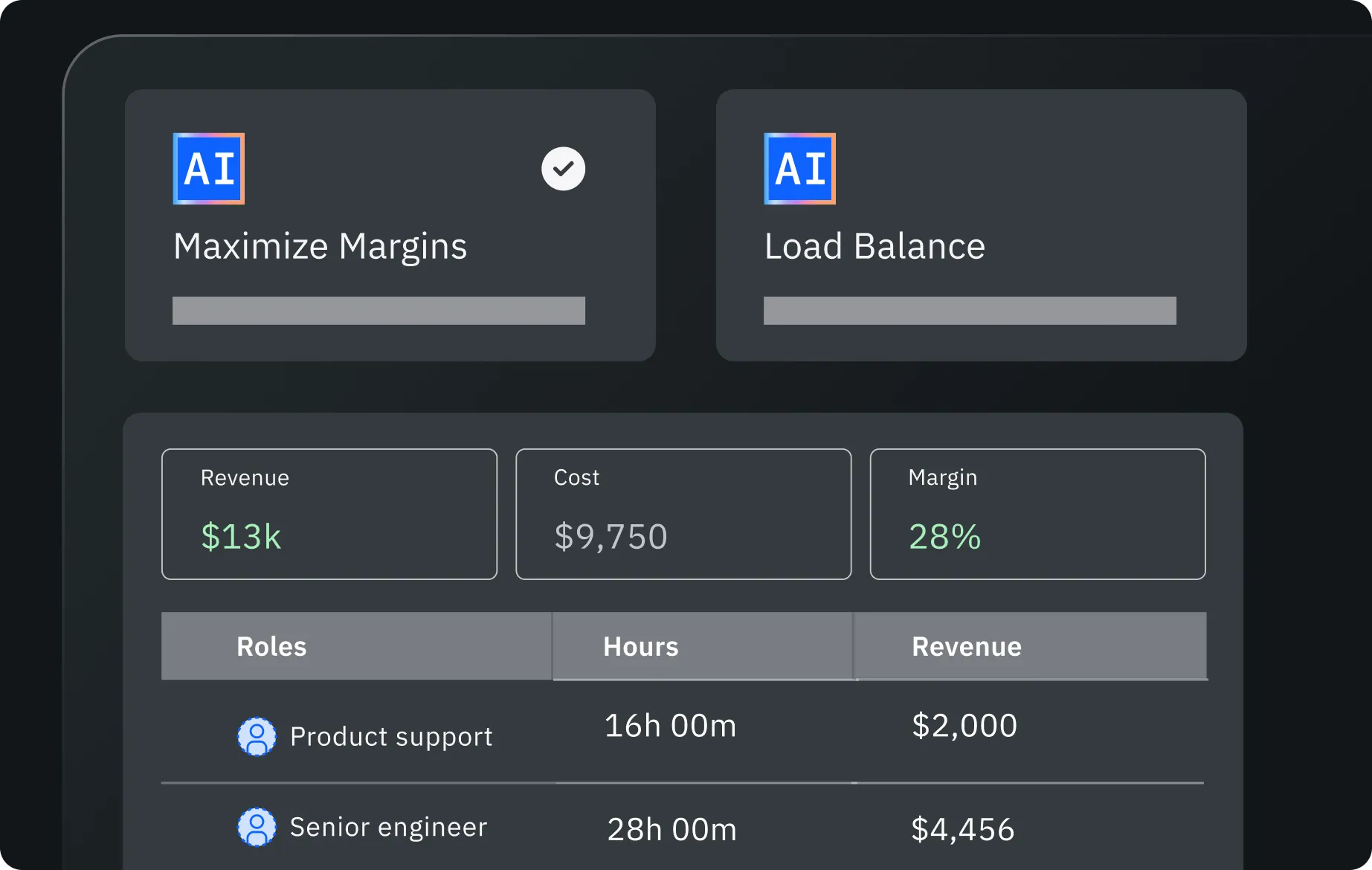Click the 28h 00m hours cell
This screenshot has height=870, width=1372.
click(x=671, y=830)
